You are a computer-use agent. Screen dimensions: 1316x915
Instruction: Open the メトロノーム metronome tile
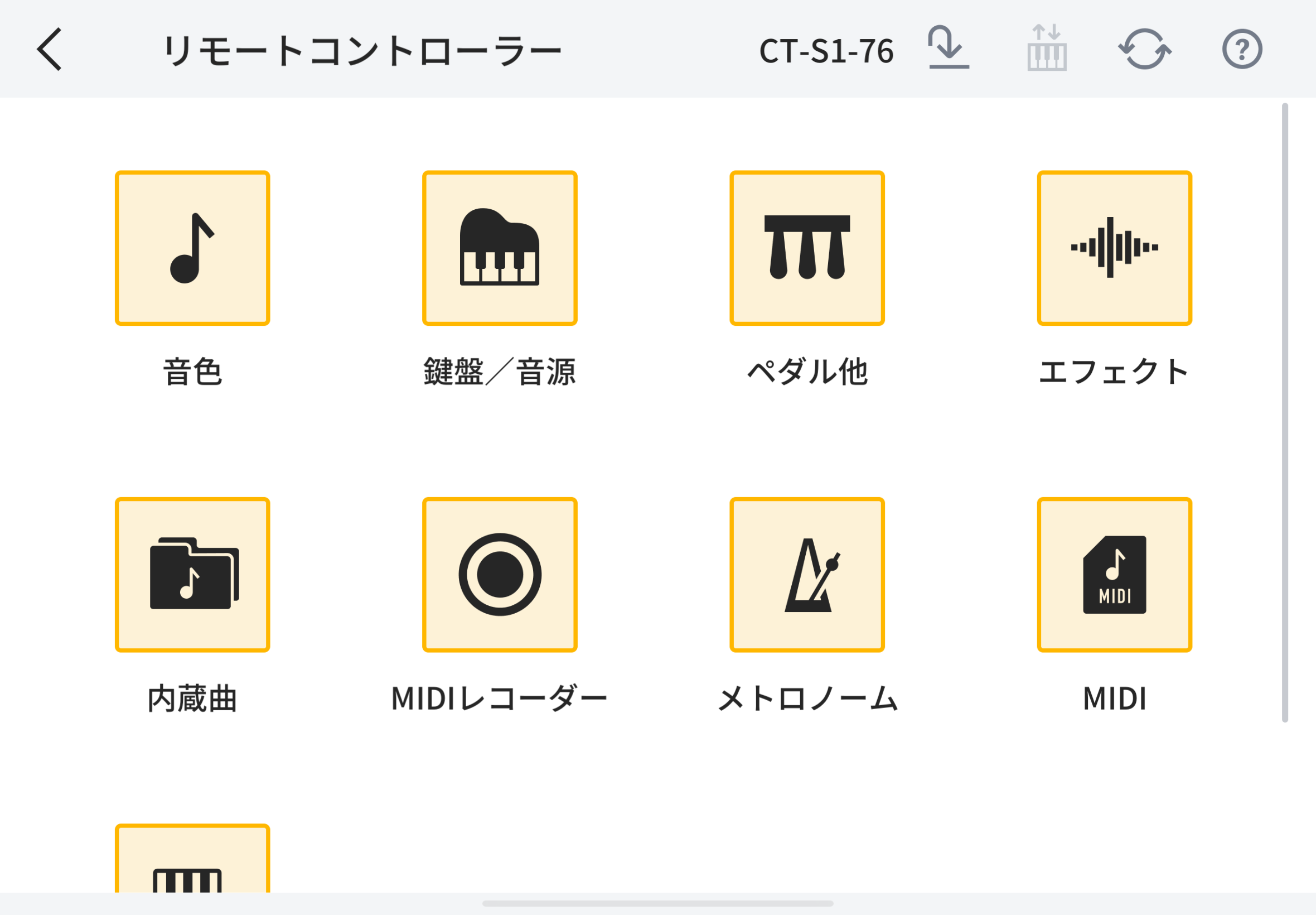pyautogui.click(x=807, y=575)
